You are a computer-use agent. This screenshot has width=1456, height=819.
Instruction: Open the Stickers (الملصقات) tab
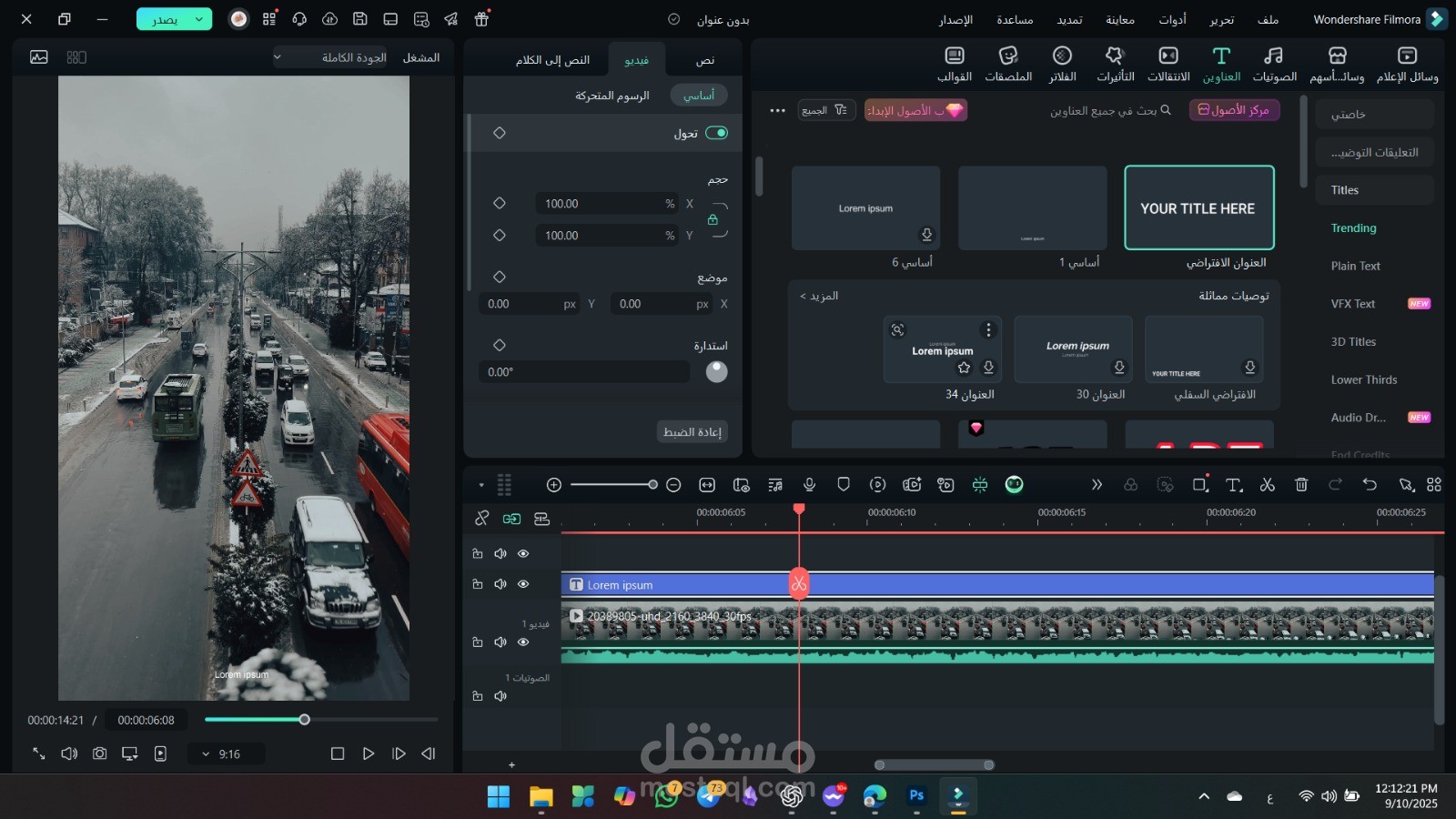1008,65
